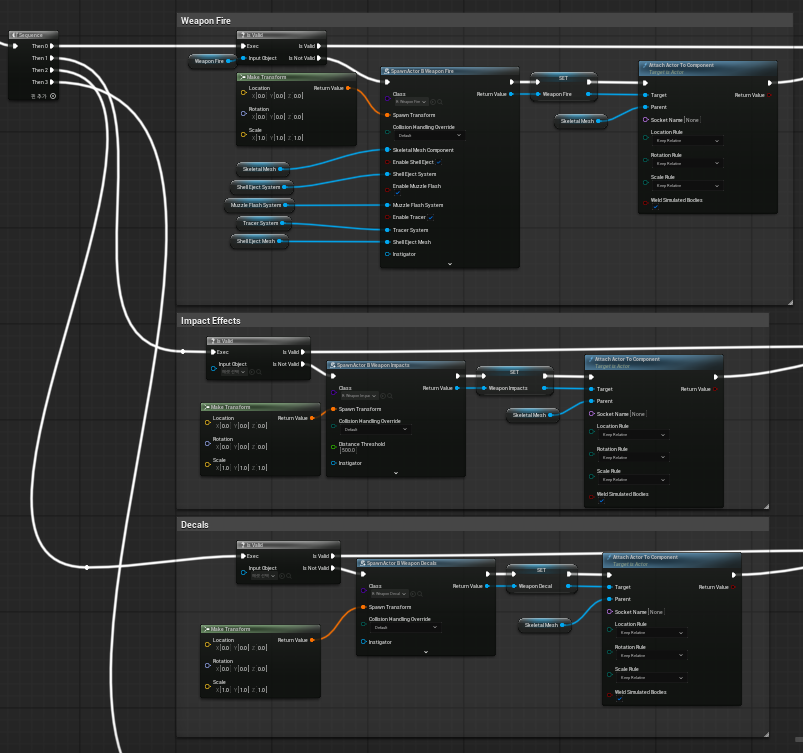Click the browse magnifier icon beside SpawnActor Weapon Decals Class

click(419, 594)
